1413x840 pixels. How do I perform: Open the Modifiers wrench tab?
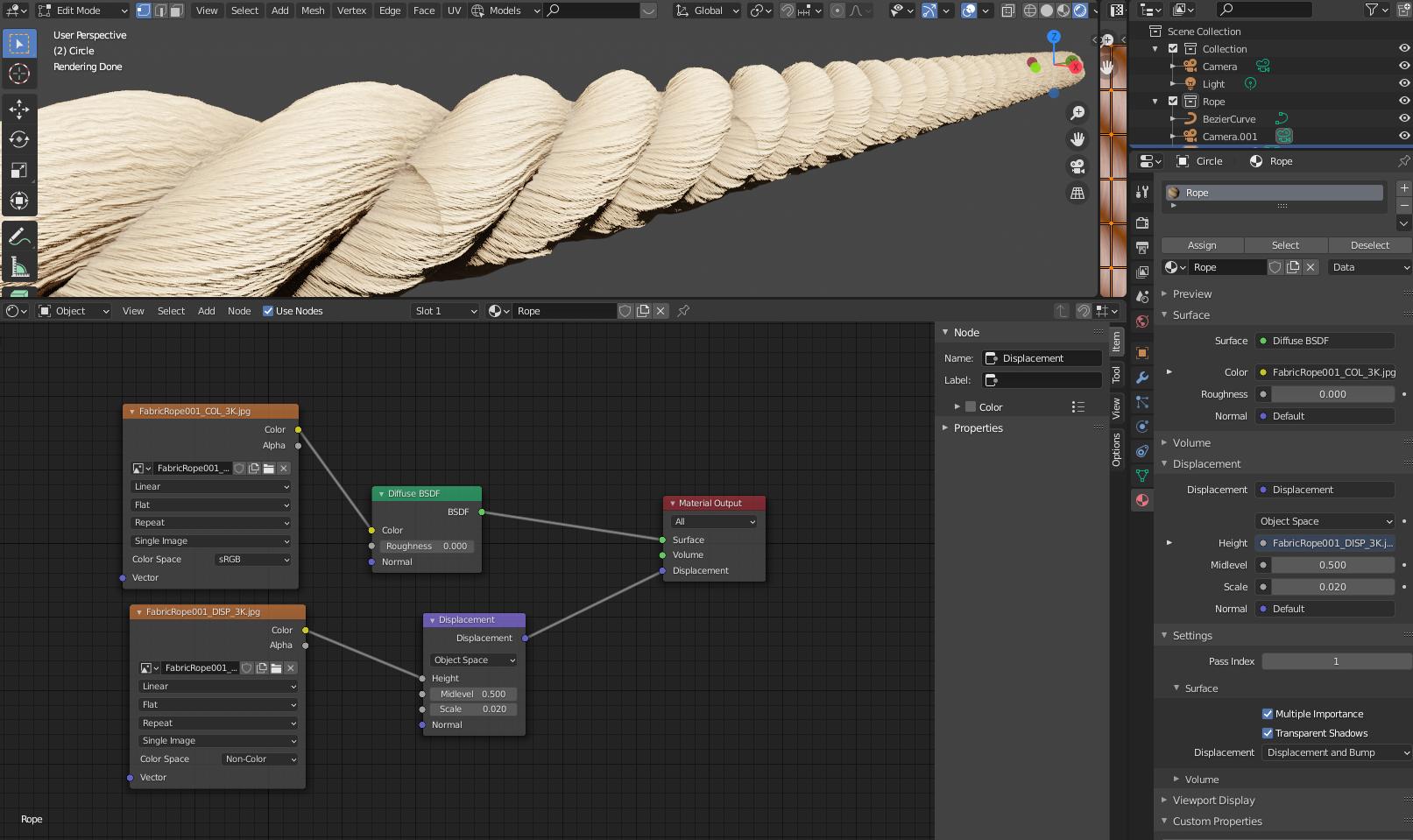(x=1141, y=378)
